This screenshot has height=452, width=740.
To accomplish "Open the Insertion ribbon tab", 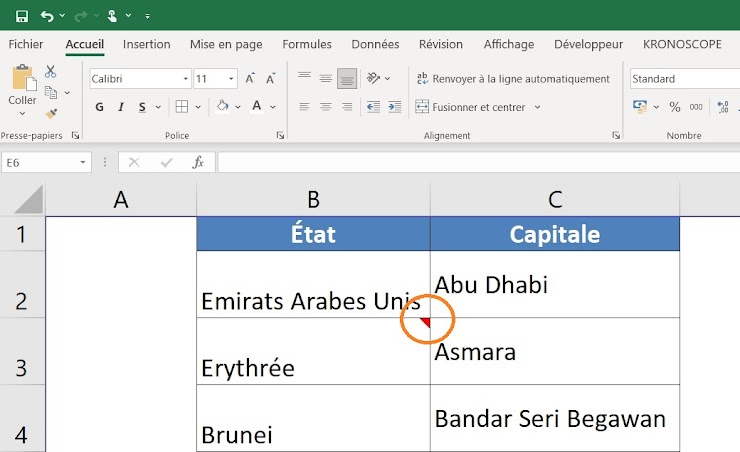I will tap(146, 44).
